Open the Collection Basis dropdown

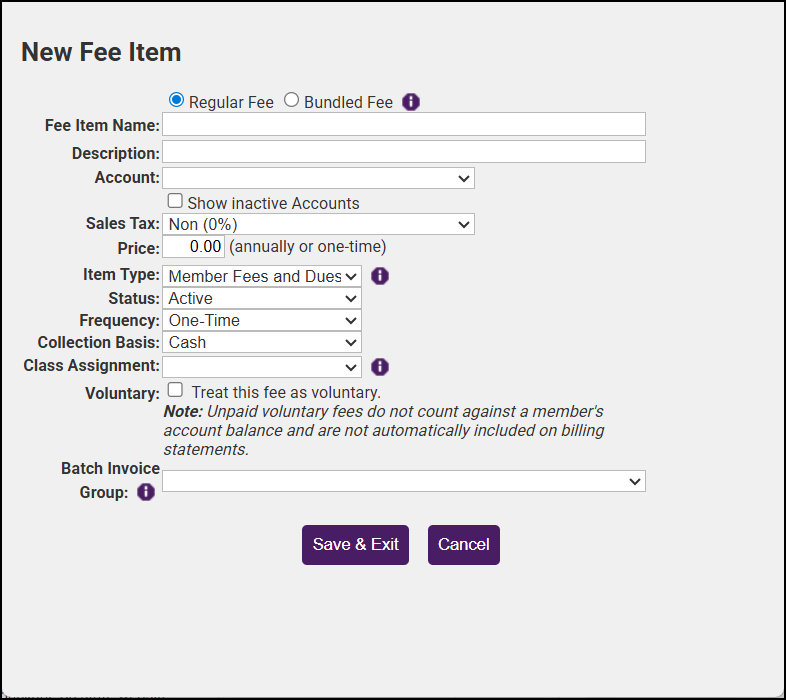click(x=262, y=342)
